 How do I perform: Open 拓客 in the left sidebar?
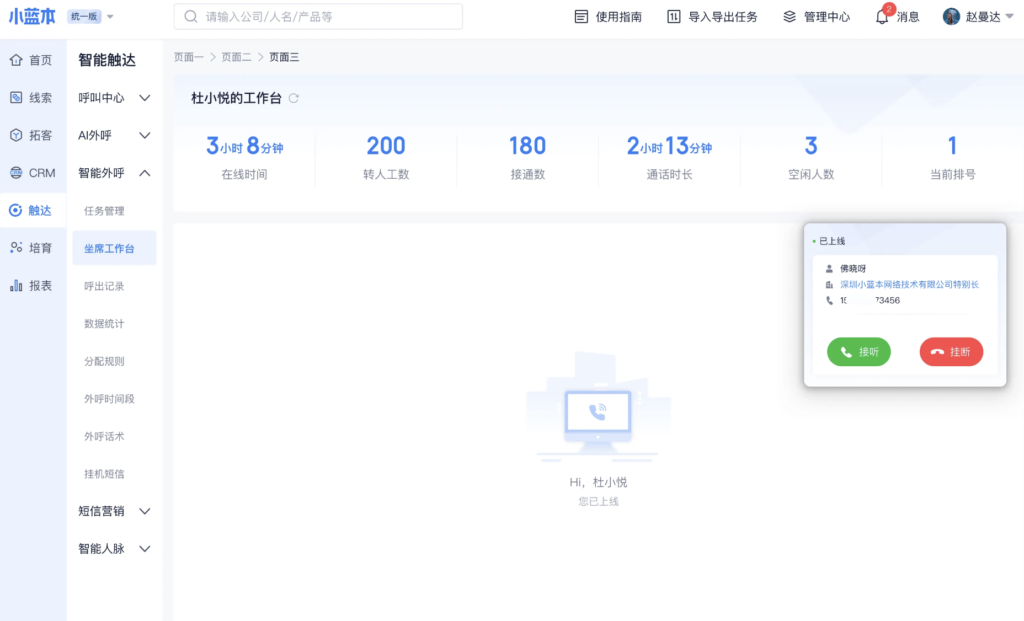tap(31, 135)
